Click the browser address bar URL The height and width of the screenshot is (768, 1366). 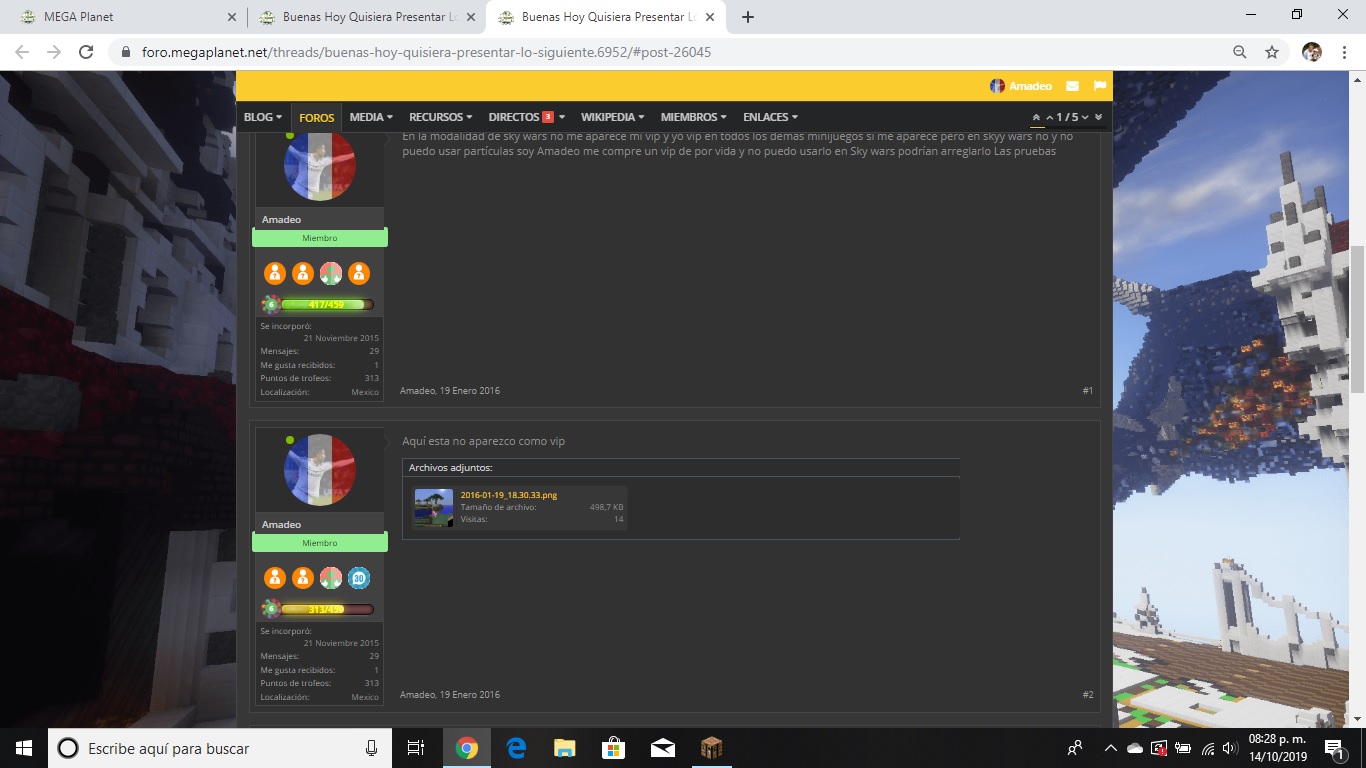coord(424,52)
